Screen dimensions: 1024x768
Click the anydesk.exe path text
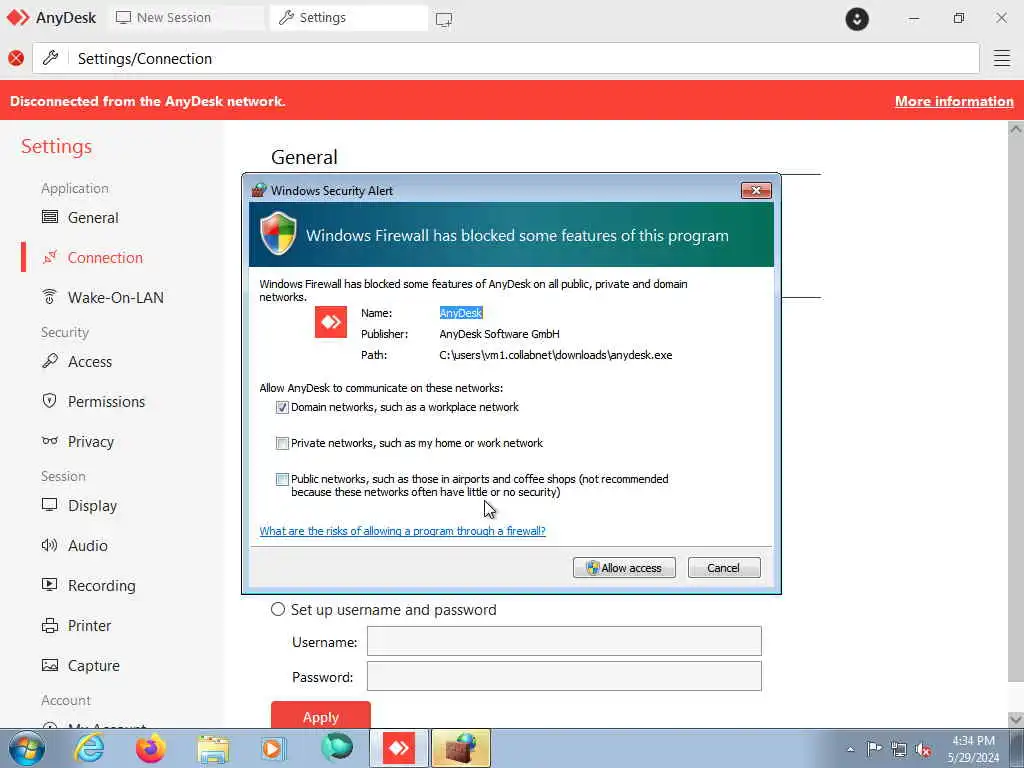pyautogui.click(x=556, y=355)
